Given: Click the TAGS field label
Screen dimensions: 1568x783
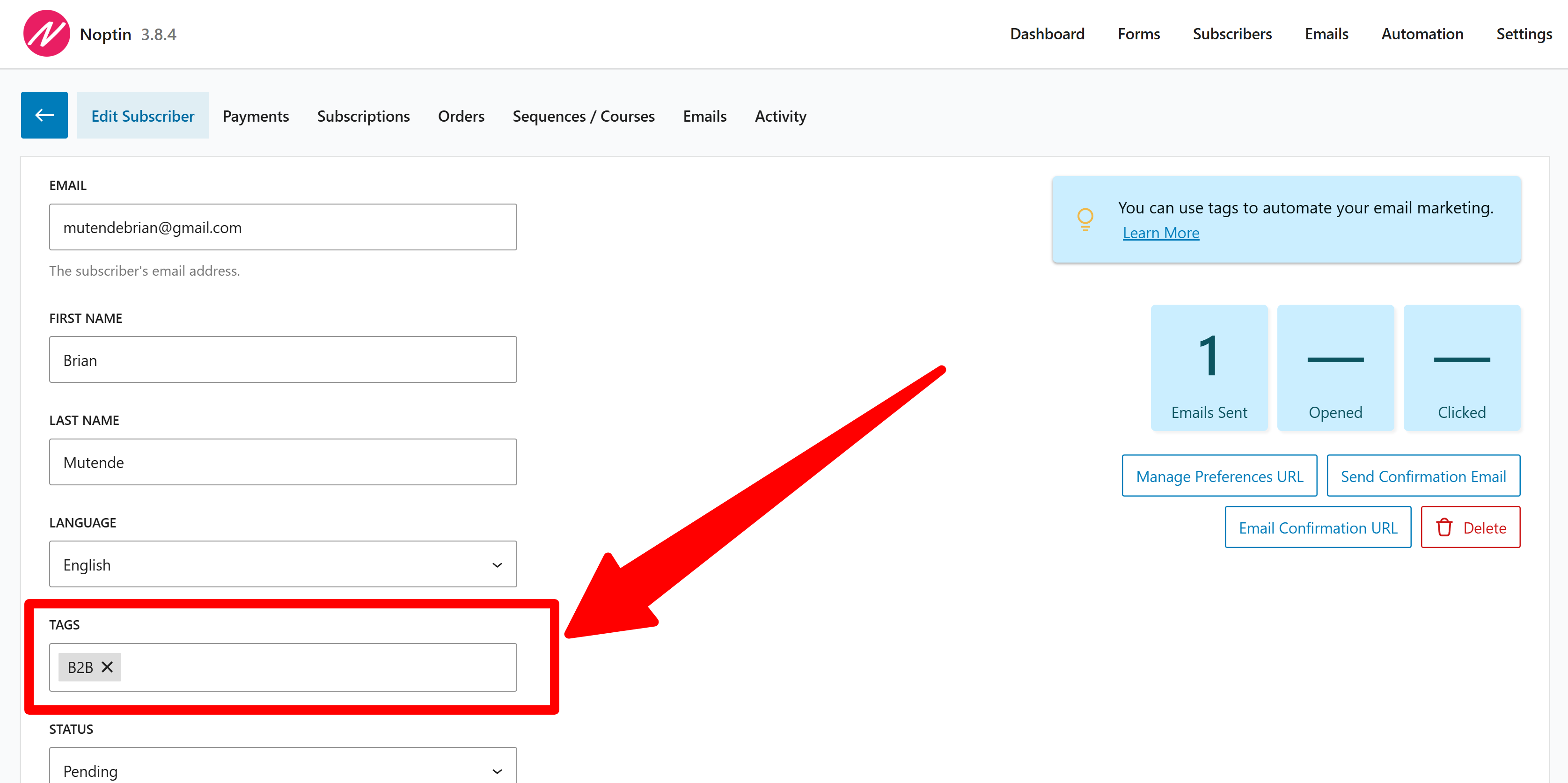Looking at the screenshot, I should pyautogui.click(x=65, y=625).
